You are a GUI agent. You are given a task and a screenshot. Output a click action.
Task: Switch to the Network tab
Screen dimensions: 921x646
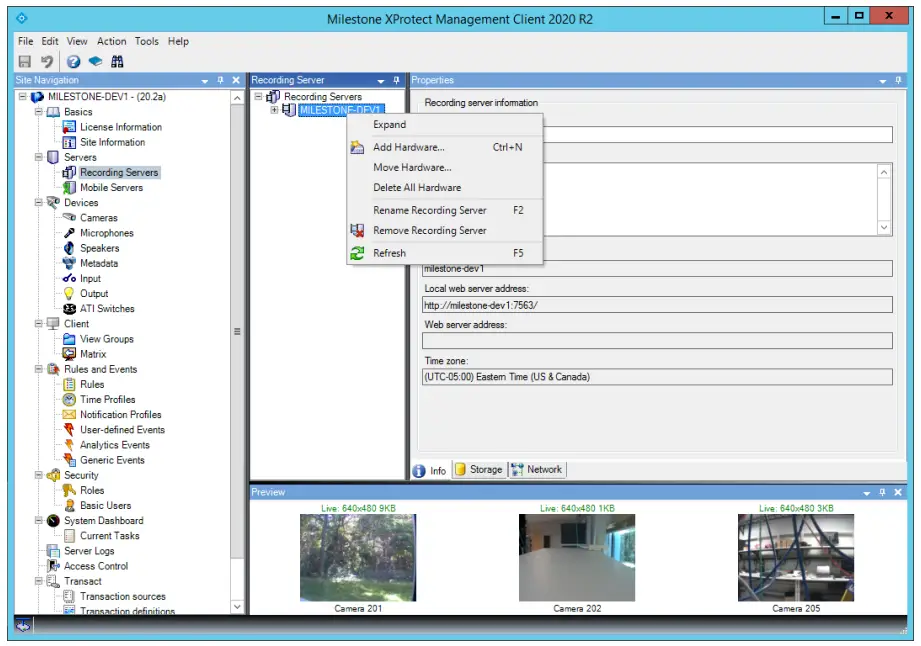537,470
